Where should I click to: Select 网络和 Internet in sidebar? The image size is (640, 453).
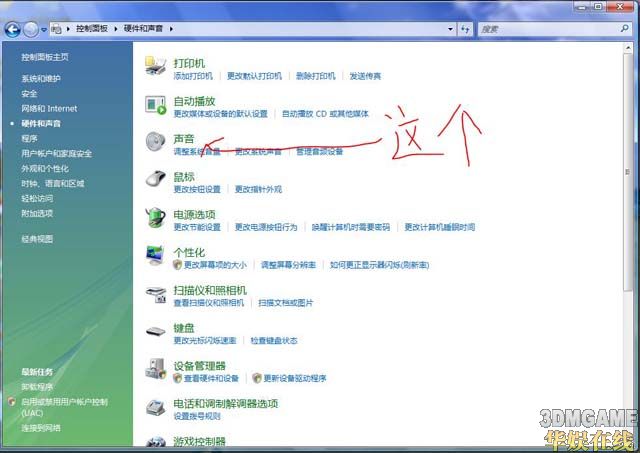(x=49, y=109)
